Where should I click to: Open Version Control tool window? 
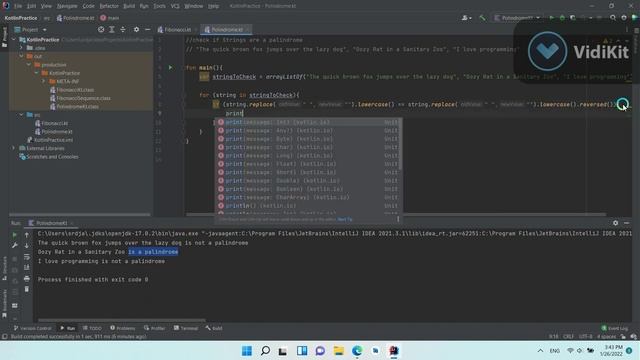click(32, 328)
